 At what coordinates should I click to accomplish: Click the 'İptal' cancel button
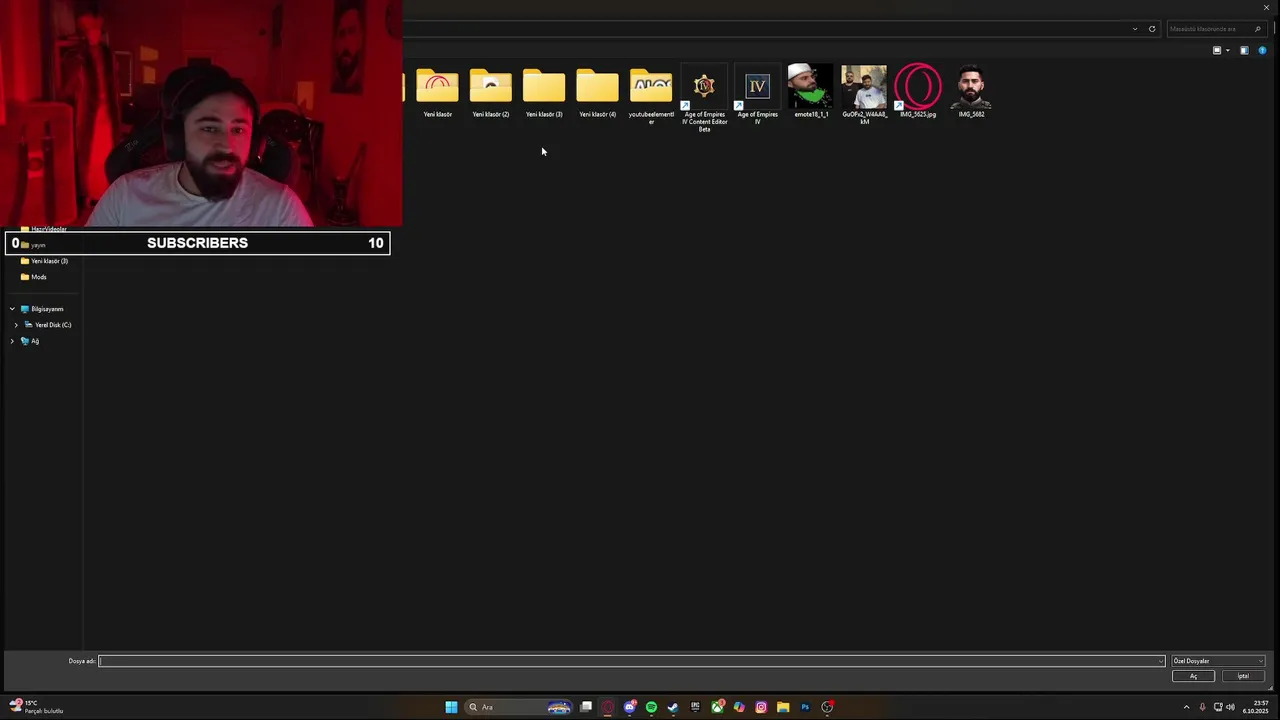point(1243,676)
